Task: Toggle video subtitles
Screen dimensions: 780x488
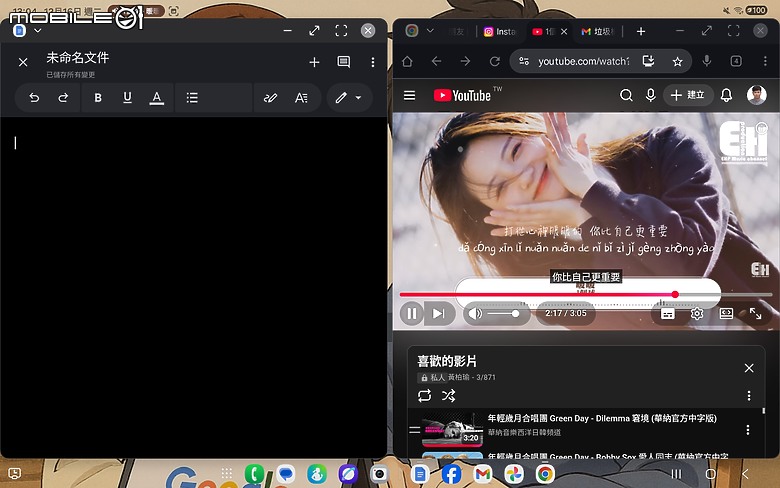Action: pyautogui.click(x=668, y=313)
